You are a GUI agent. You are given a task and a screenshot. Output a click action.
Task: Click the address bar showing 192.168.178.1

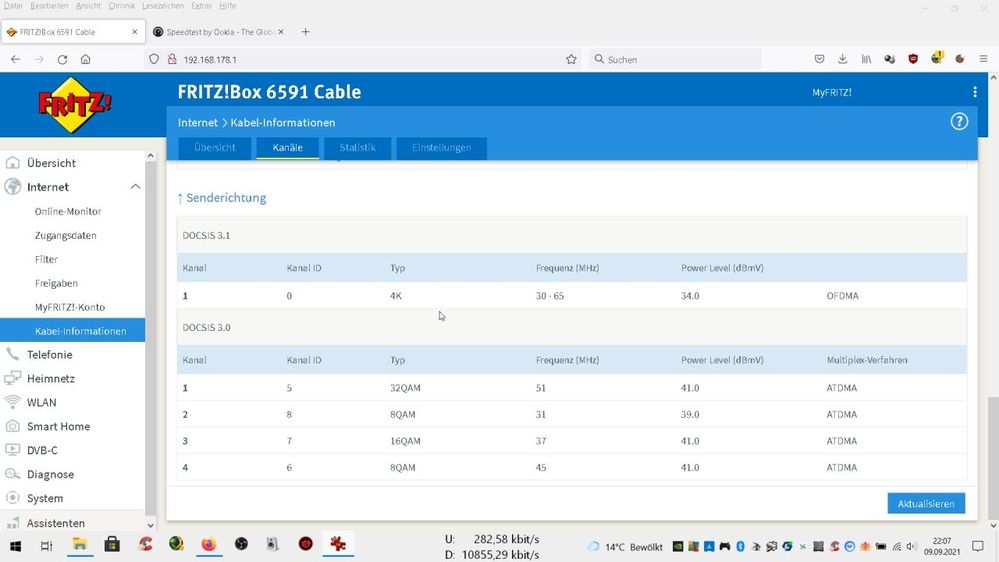click(363, 59)
